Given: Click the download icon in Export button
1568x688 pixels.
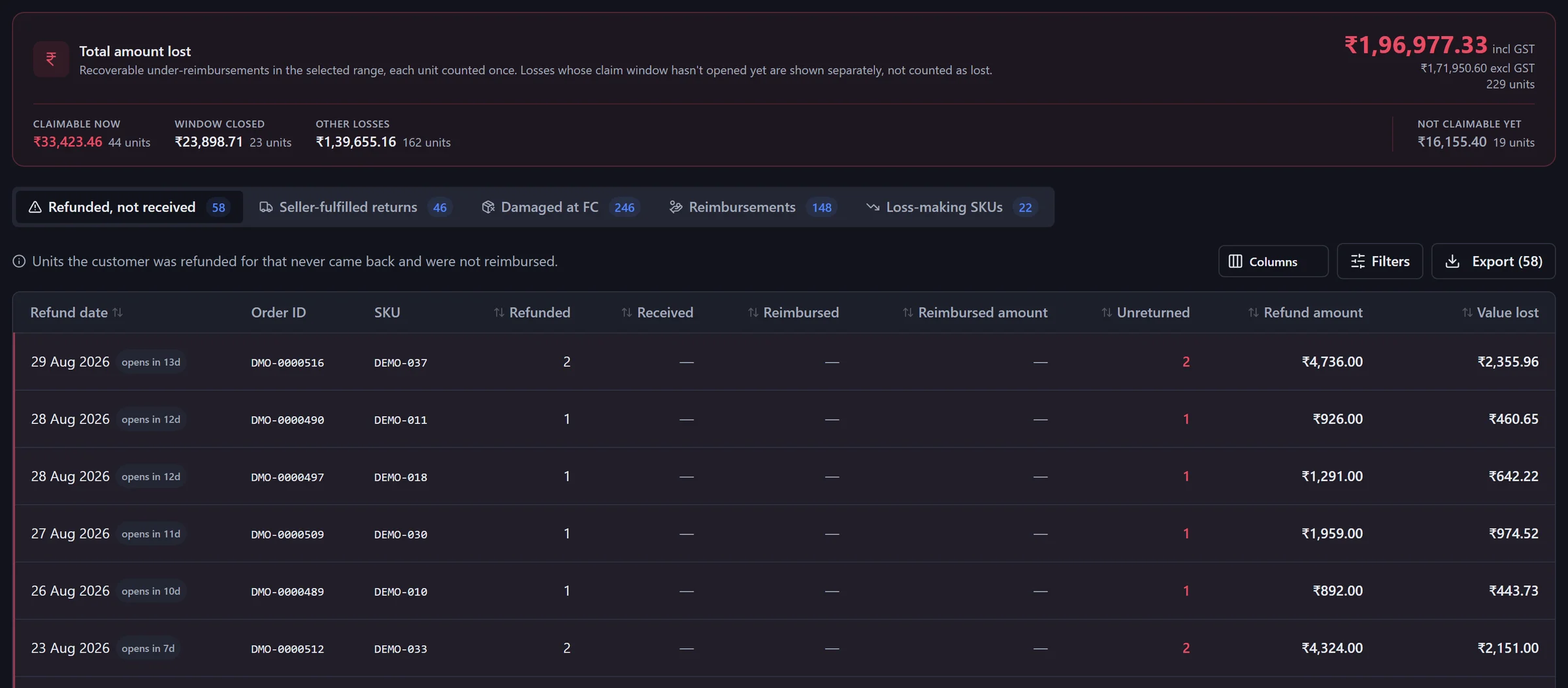Looking at the screenshot, I should click(1452, 261).
